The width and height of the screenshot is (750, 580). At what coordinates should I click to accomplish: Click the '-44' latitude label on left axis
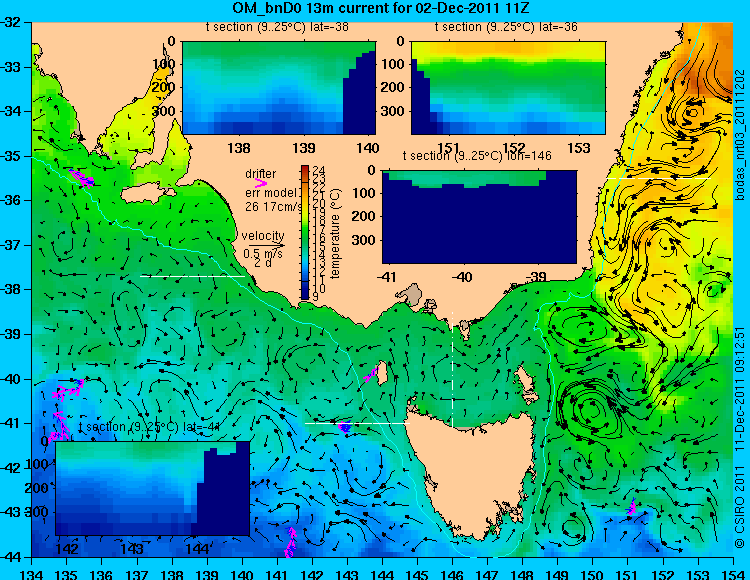click(11, 557)
